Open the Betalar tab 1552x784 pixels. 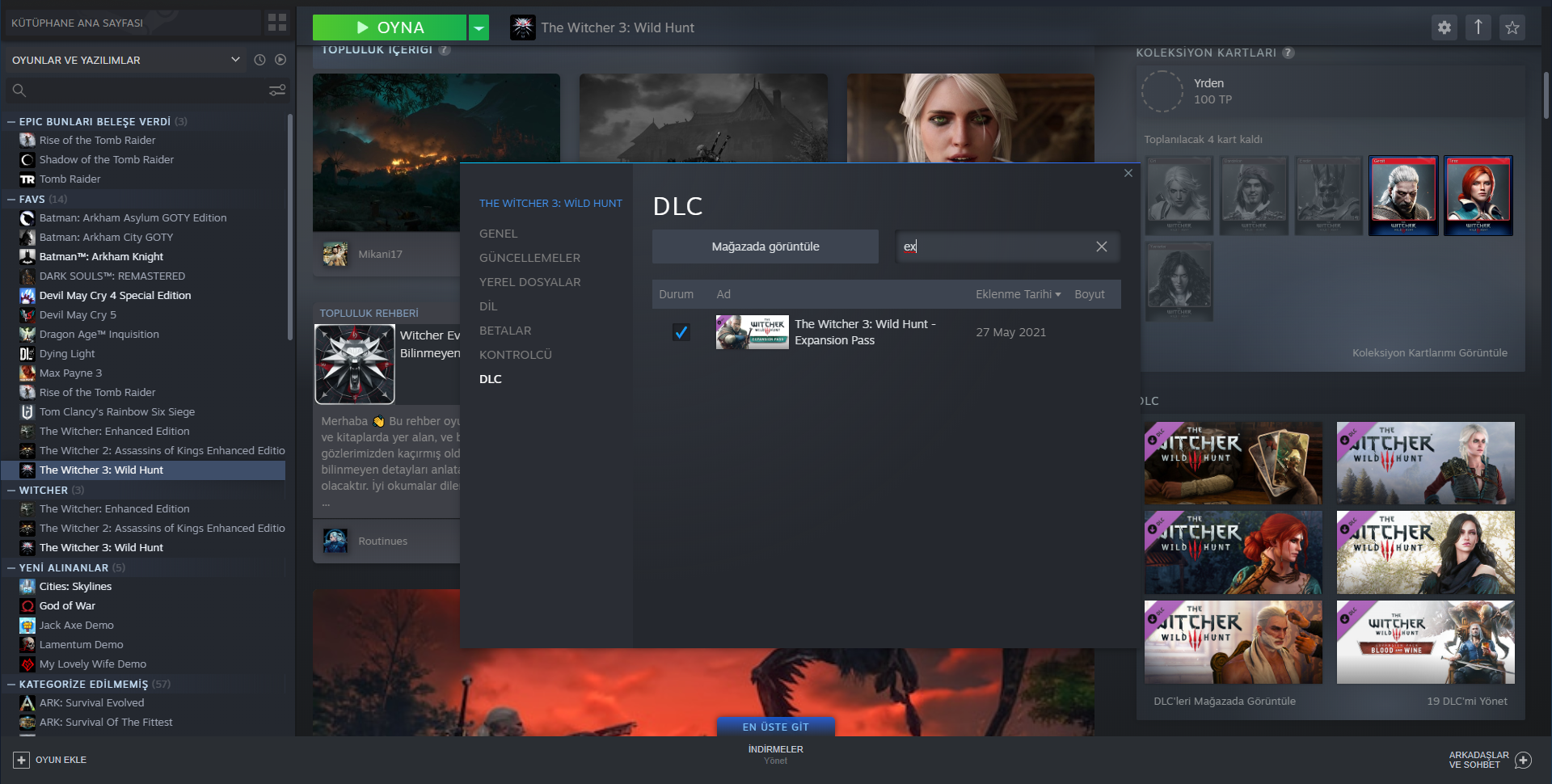click(x=505, y=331)
